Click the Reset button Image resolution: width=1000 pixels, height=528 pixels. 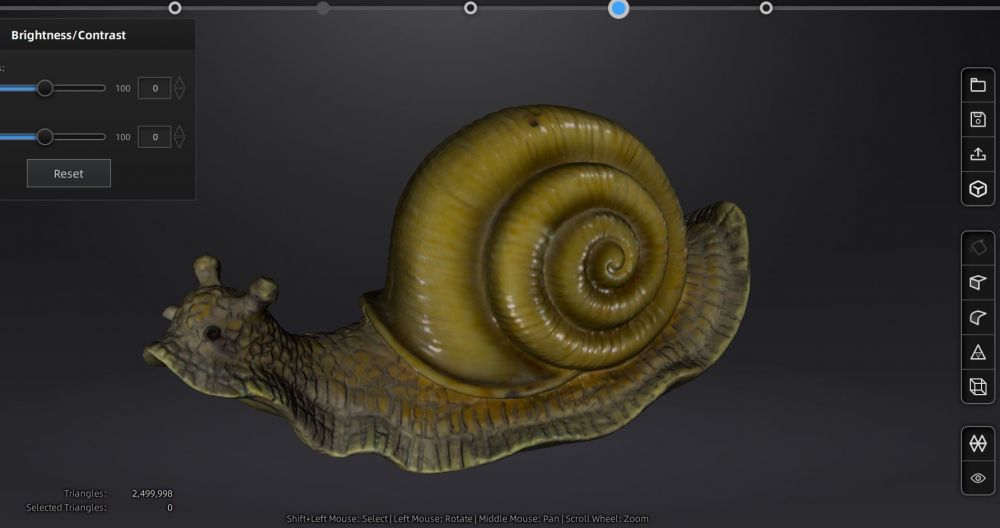pyautogui.click(x=68, y=173)
